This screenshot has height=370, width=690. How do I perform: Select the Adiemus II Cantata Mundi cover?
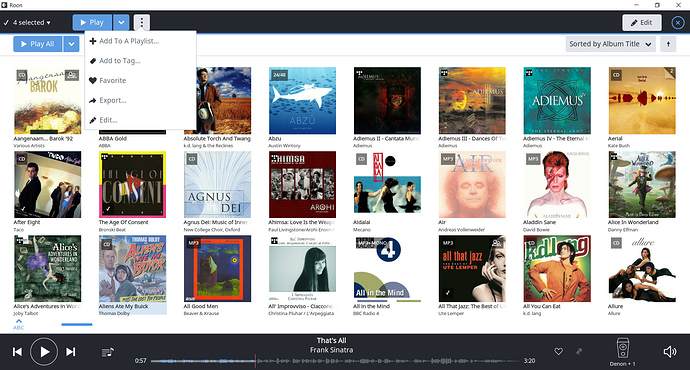pos(387,101)
